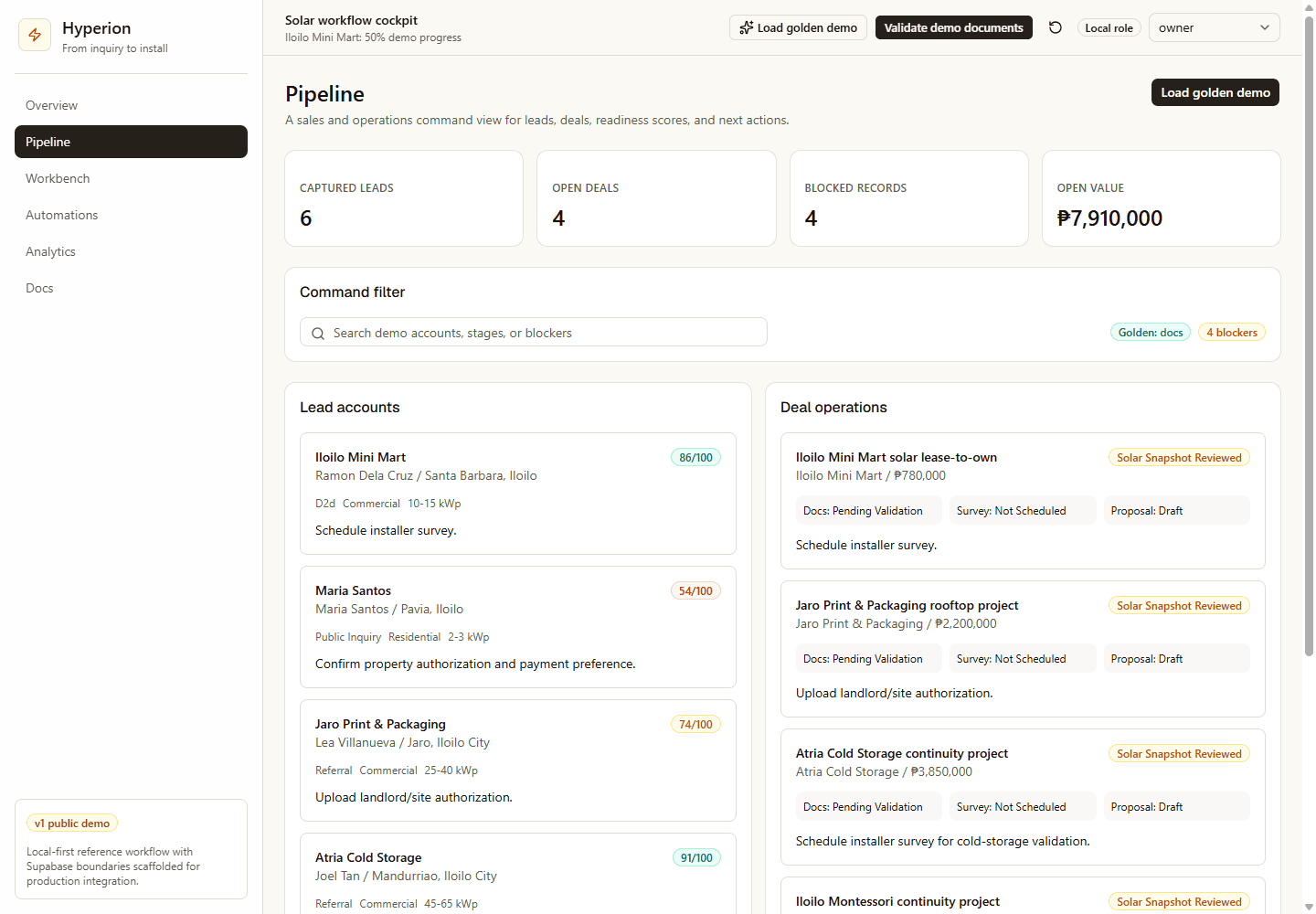
Task: Click the 91/100 readiness score
Action: click(x=696, y=858)
